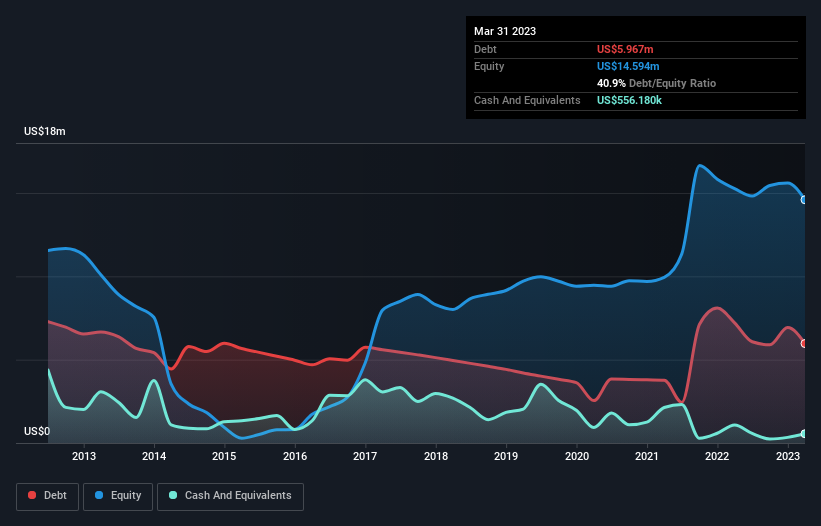This screenshot has width=821, height=526.
Task: Click the 2023 x-axis label
Action: coord(787,456)
